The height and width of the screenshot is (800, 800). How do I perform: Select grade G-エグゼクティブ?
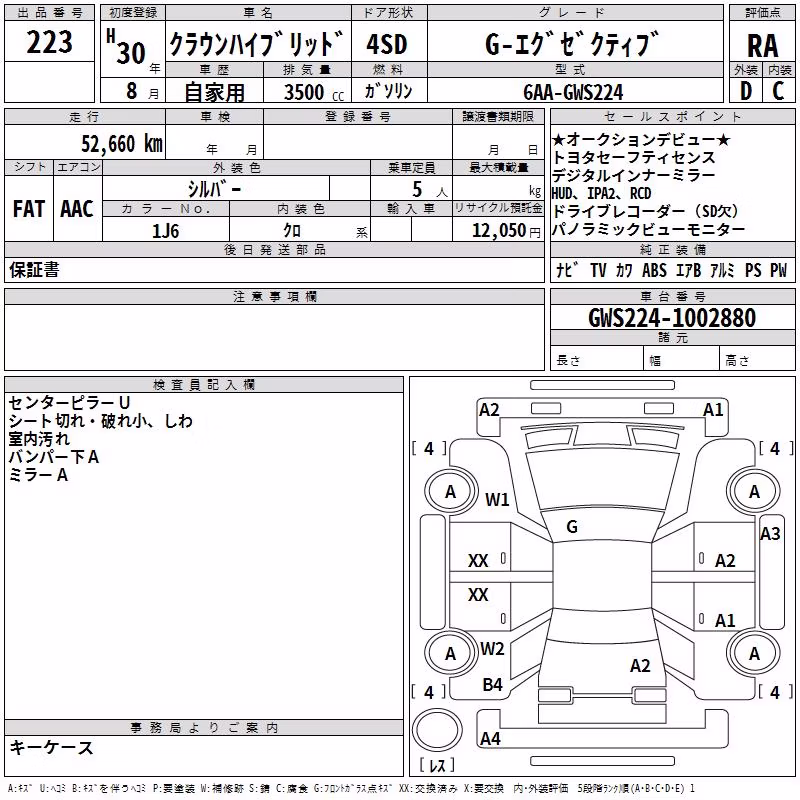tap(572, 43)
